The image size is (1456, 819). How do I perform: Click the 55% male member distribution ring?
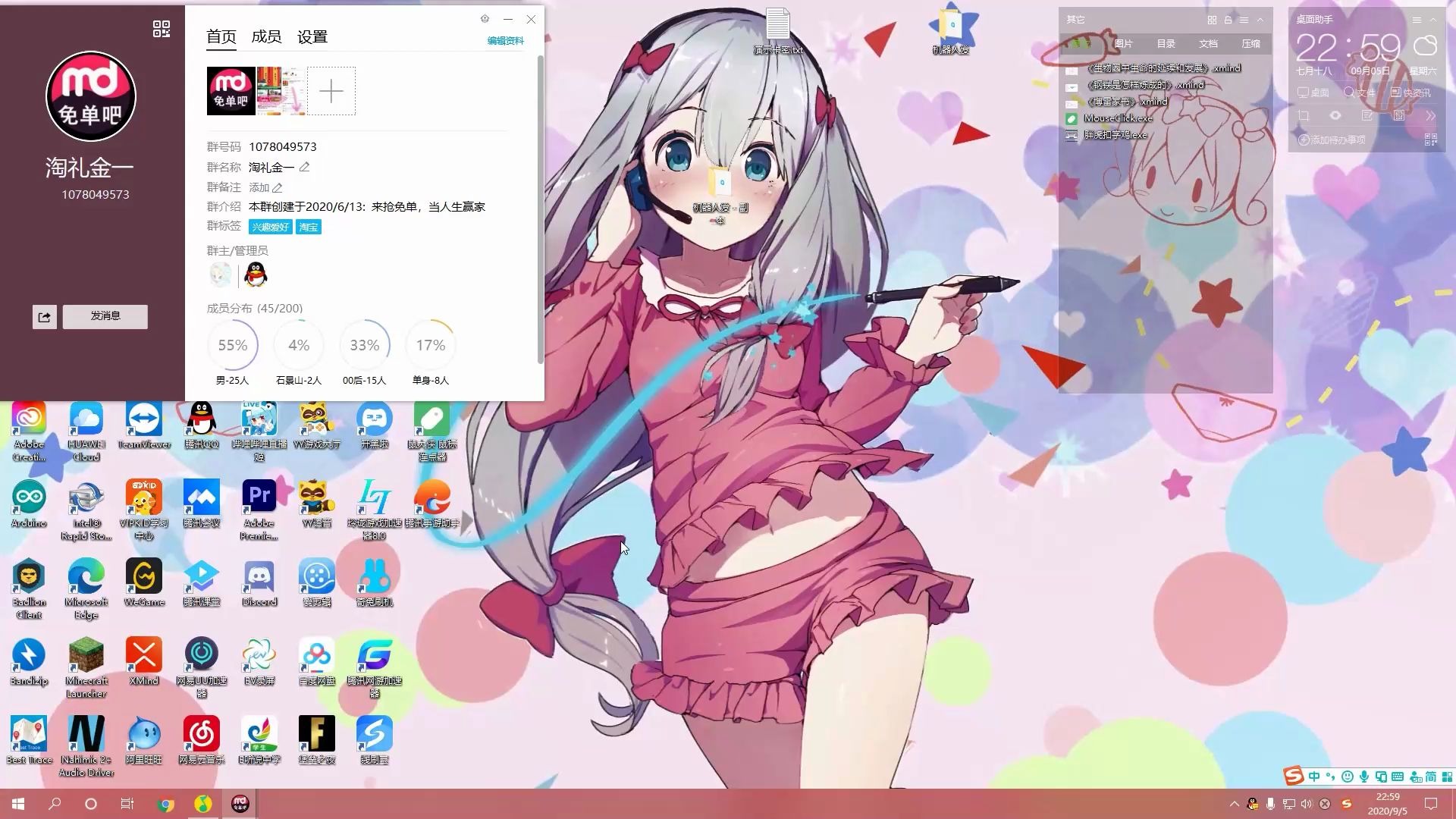[x=233, y=345]
